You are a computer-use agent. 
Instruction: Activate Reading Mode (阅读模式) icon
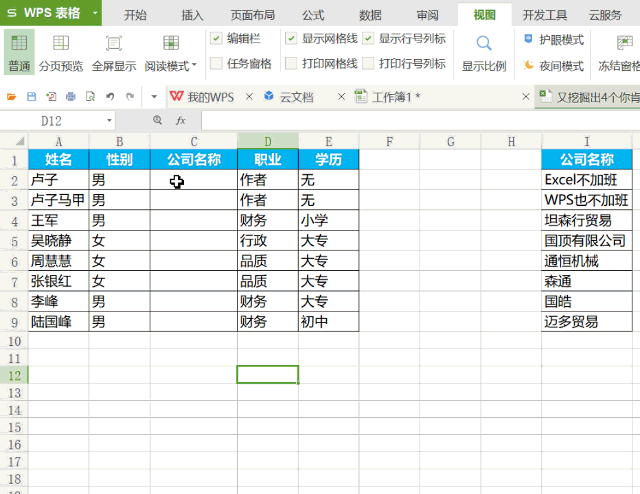point(171,42)
